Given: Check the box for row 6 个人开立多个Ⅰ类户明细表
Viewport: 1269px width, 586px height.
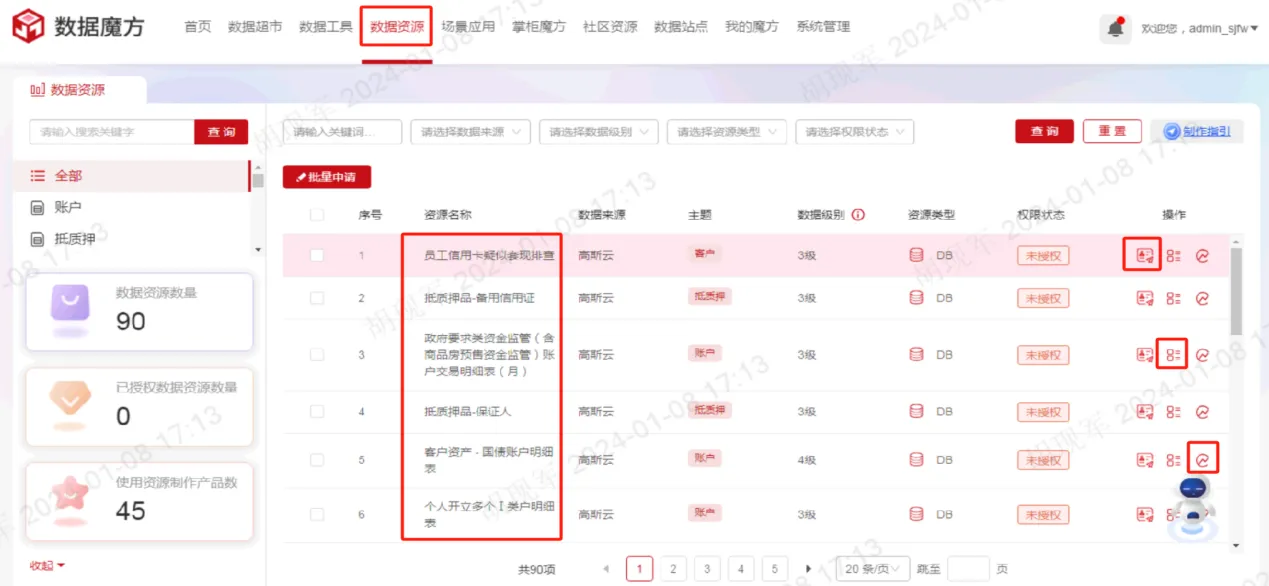Looking at the screenshot, I should 317,514.
